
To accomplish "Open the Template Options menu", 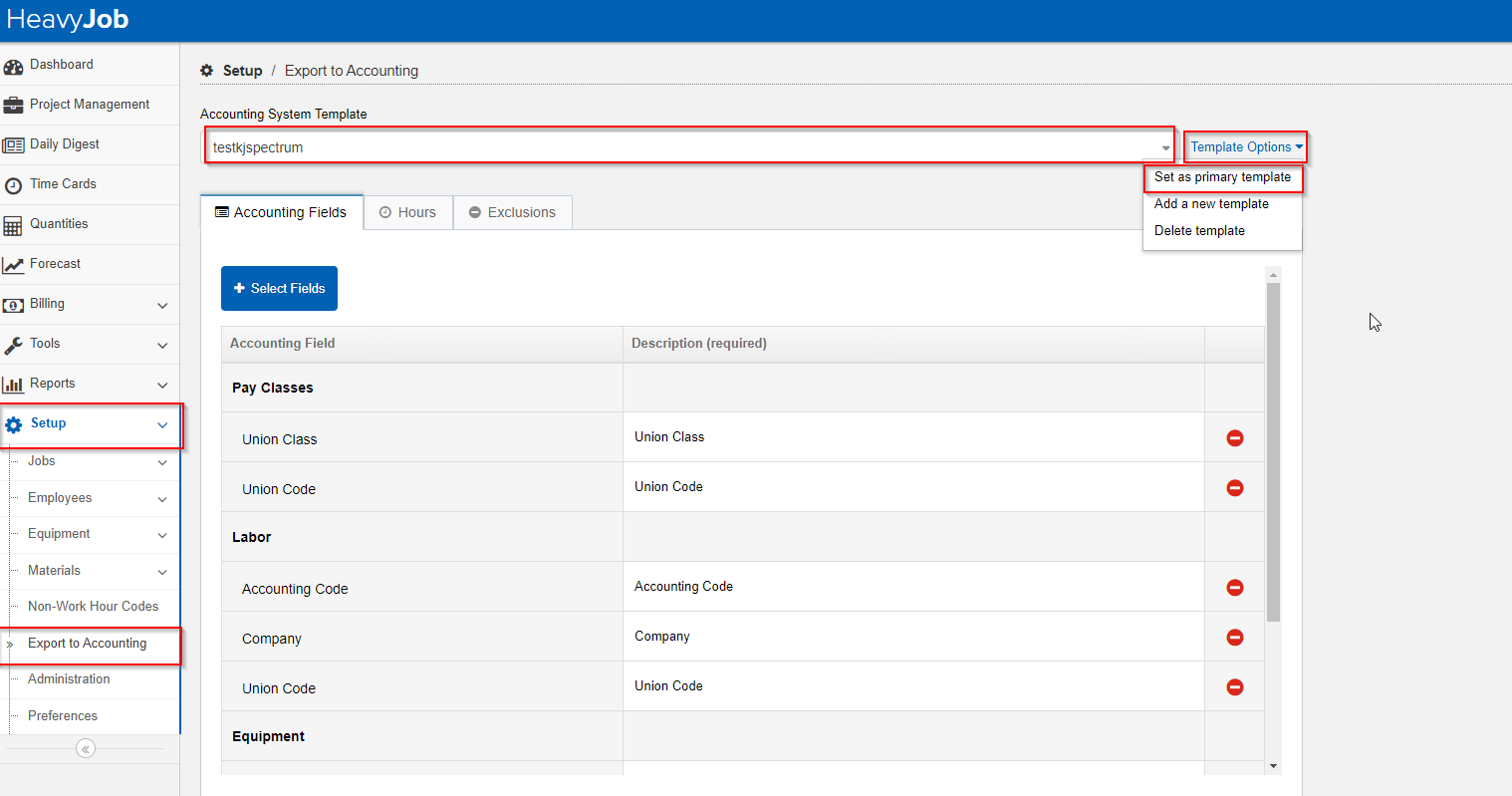I will (1244, 145).
